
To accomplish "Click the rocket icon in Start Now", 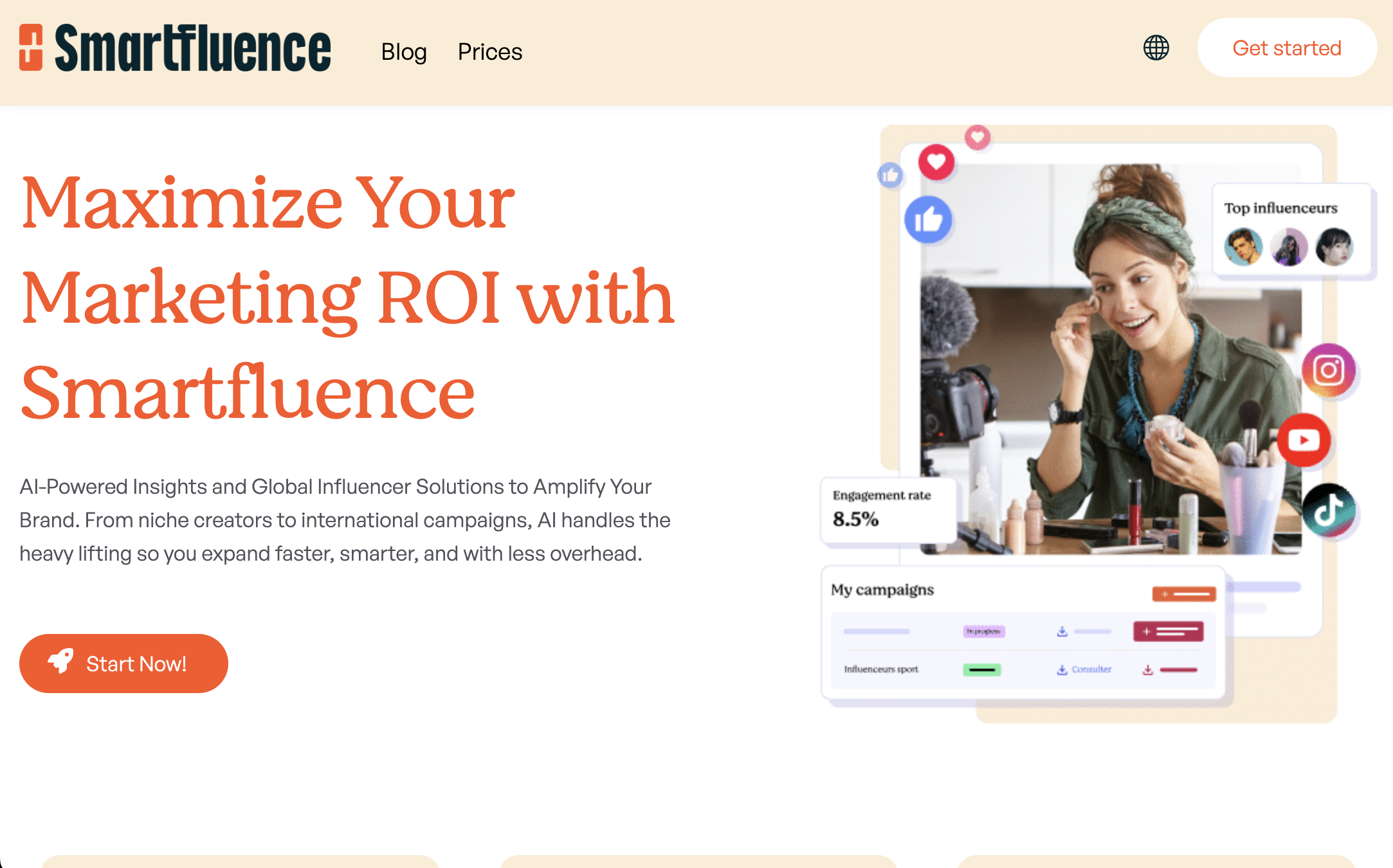I will coord(61,661).
